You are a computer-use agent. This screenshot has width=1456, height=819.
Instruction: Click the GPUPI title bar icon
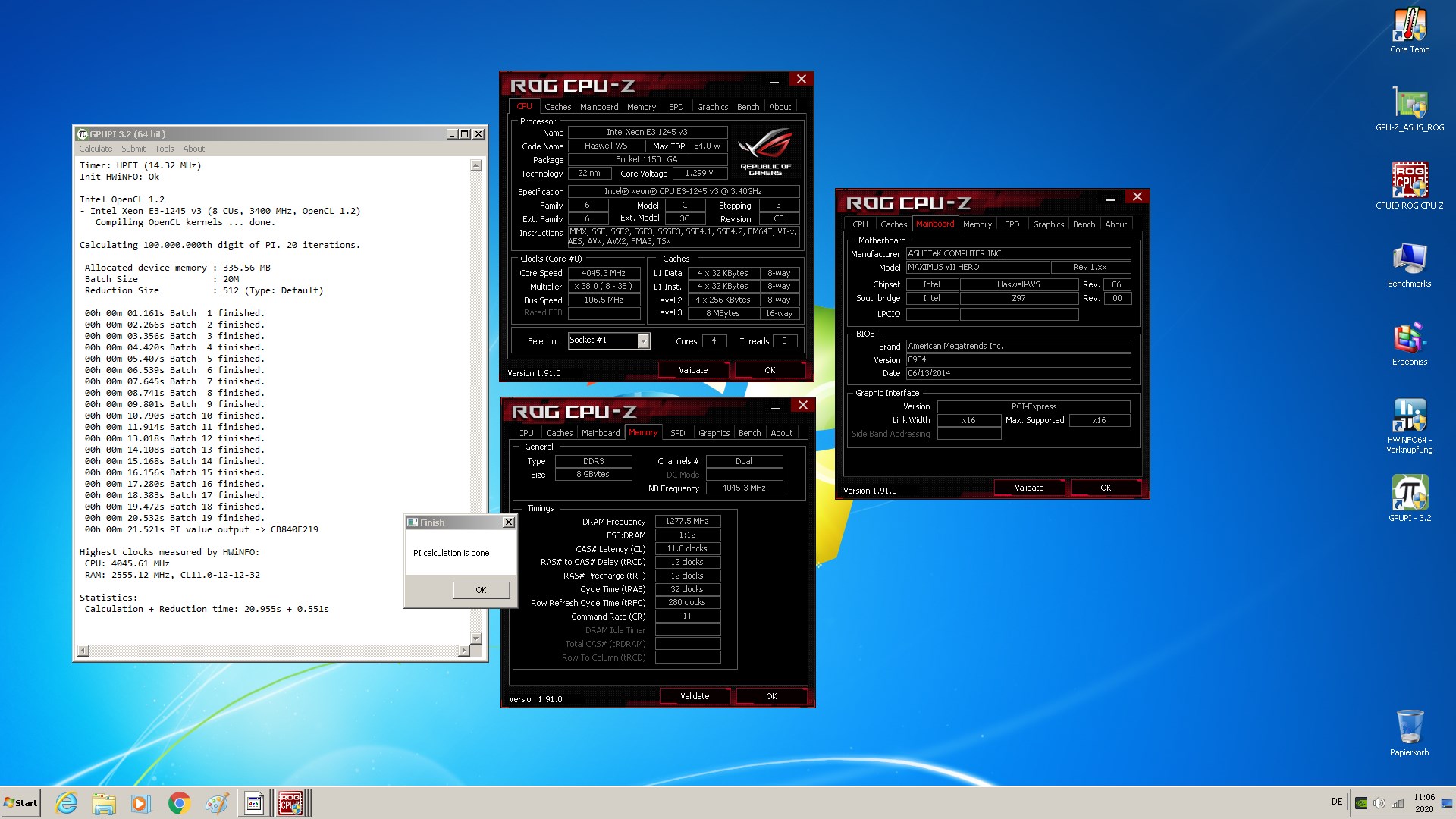(x=83, y=134)
